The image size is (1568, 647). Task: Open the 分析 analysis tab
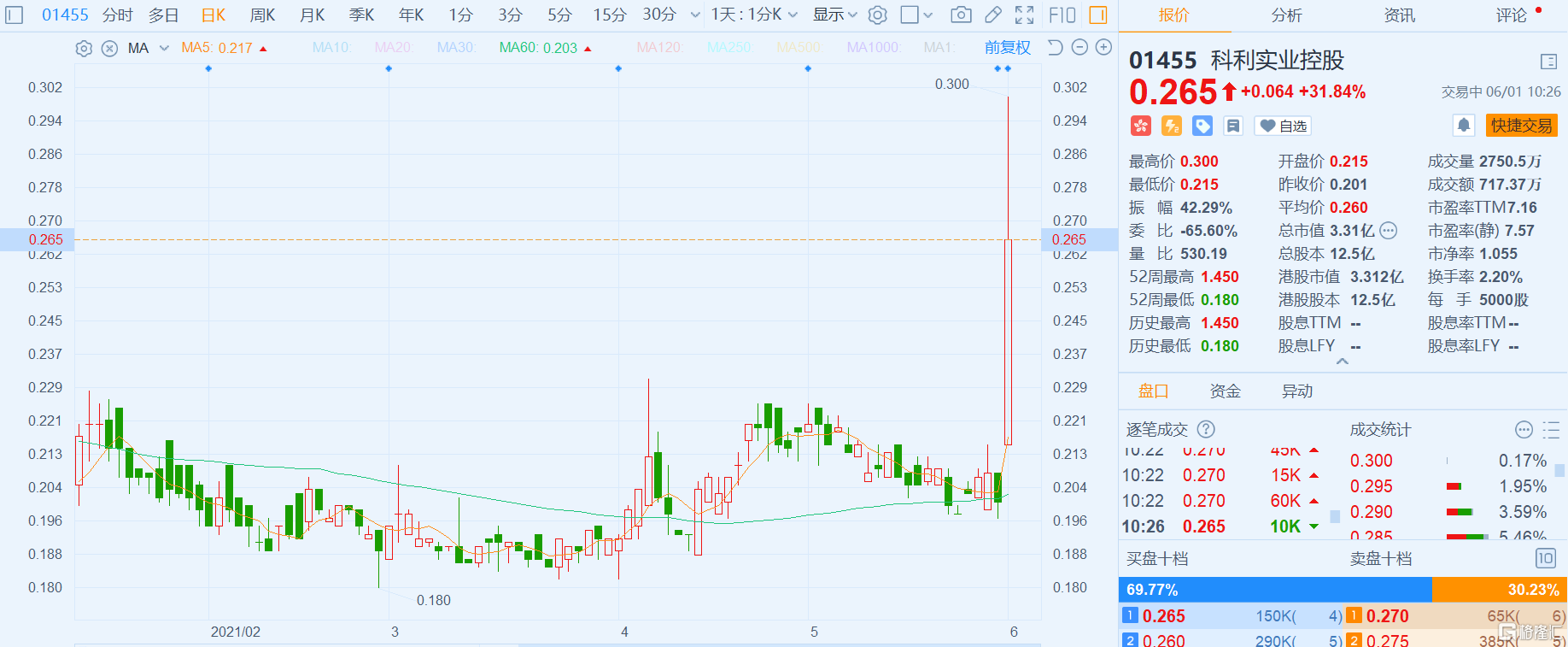[x=1286, y=15]
